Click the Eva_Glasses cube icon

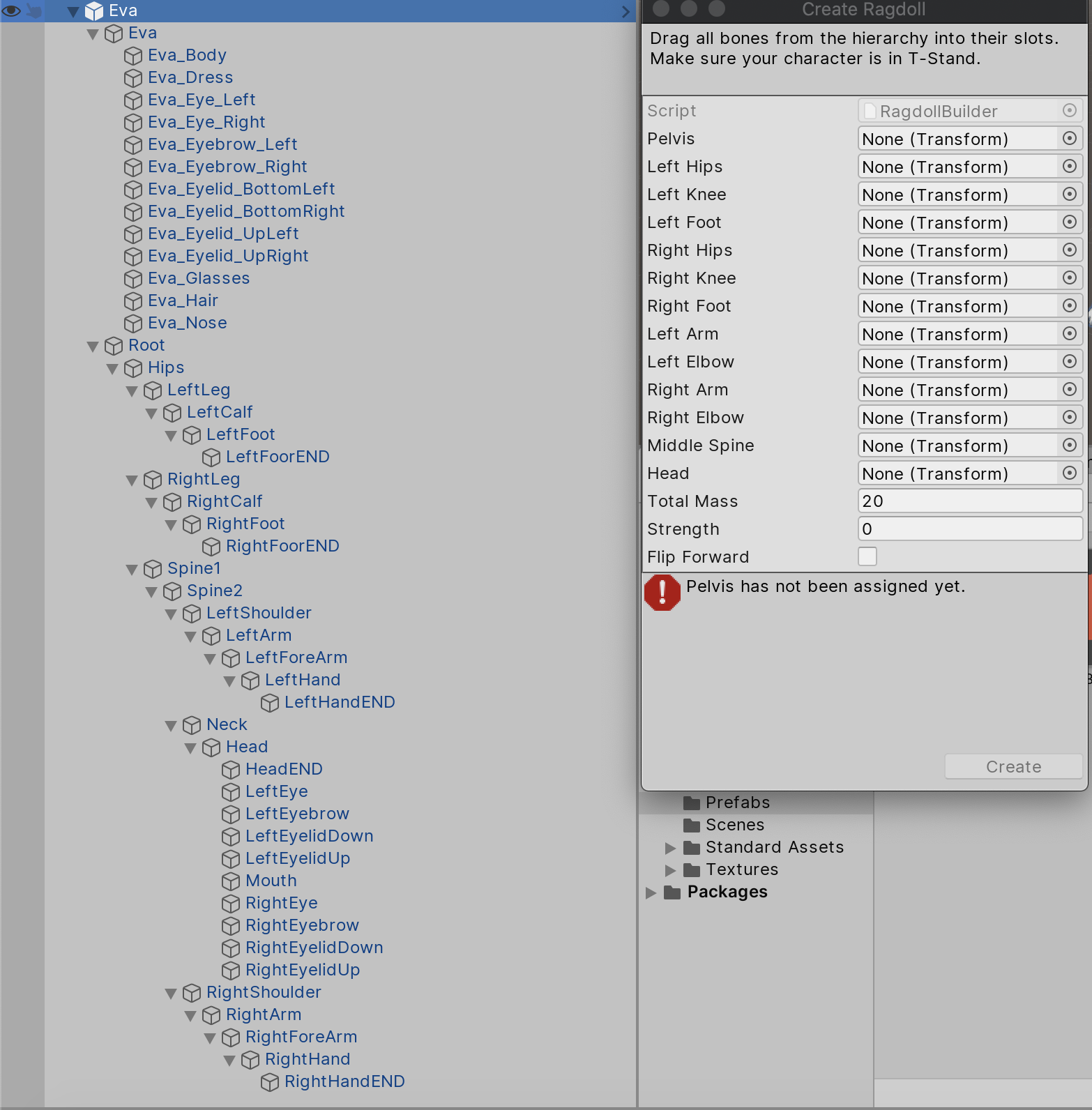[132, 279]
